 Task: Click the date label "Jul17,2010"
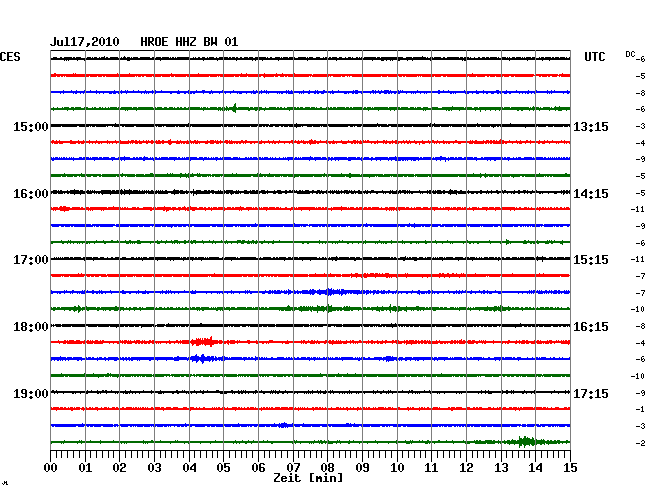85,42
